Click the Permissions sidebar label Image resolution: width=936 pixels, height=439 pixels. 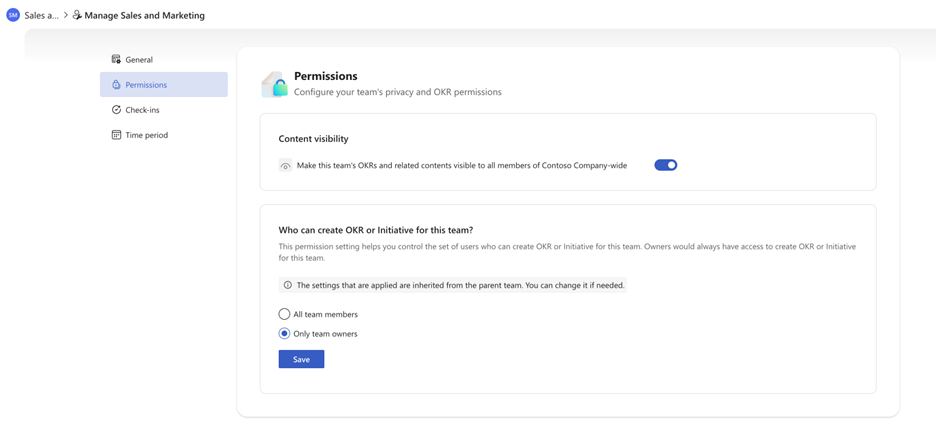[146, 85]
